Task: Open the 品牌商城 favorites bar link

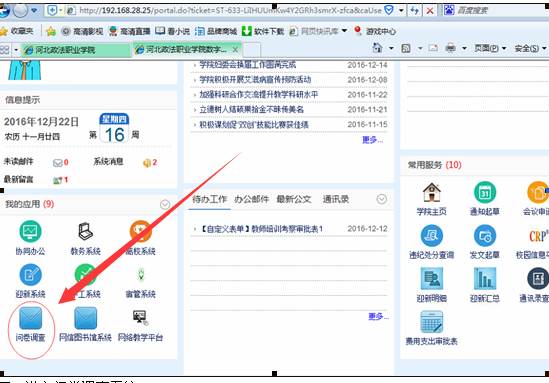Action: 216,32
